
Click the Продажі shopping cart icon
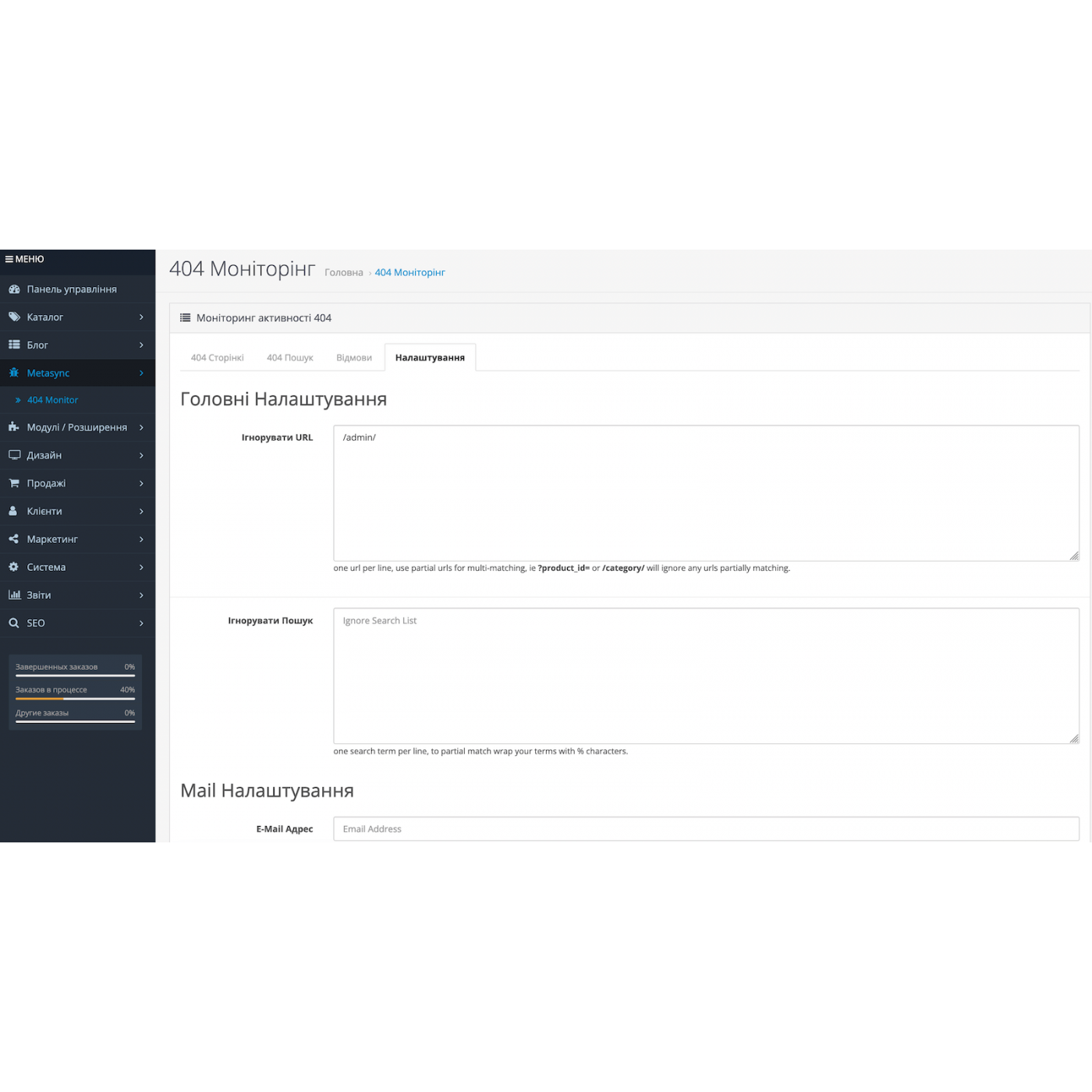pyautogui.click(x=14, y=484)
